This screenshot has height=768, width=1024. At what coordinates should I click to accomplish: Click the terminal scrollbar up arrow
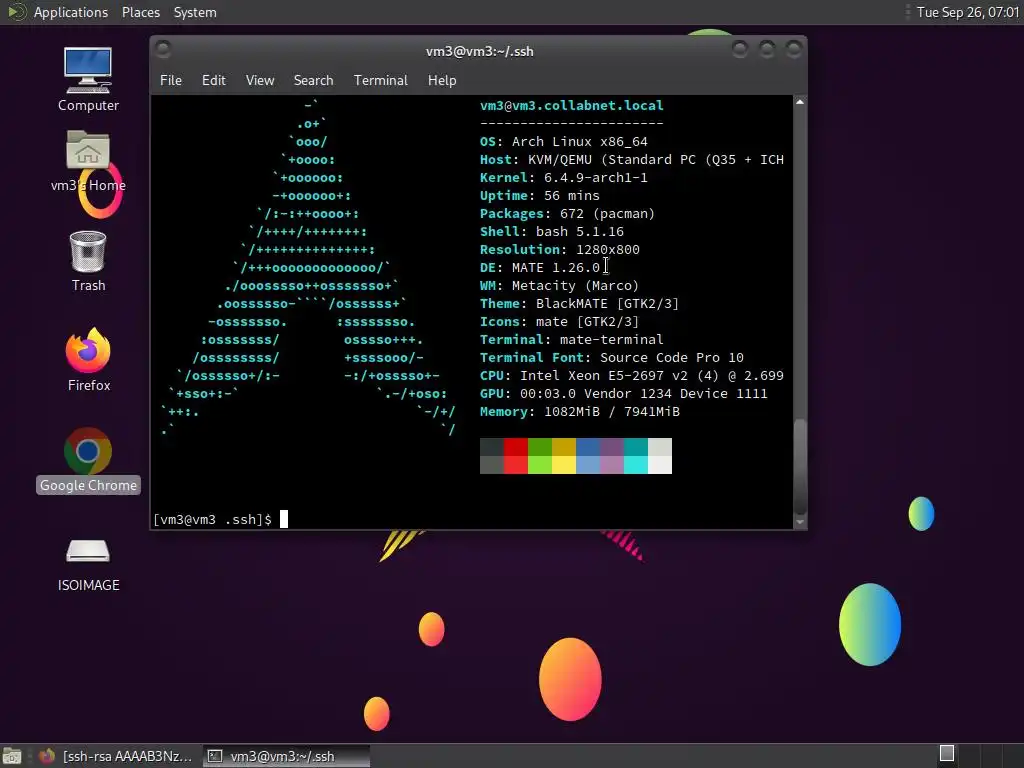[x=799, y=102]
